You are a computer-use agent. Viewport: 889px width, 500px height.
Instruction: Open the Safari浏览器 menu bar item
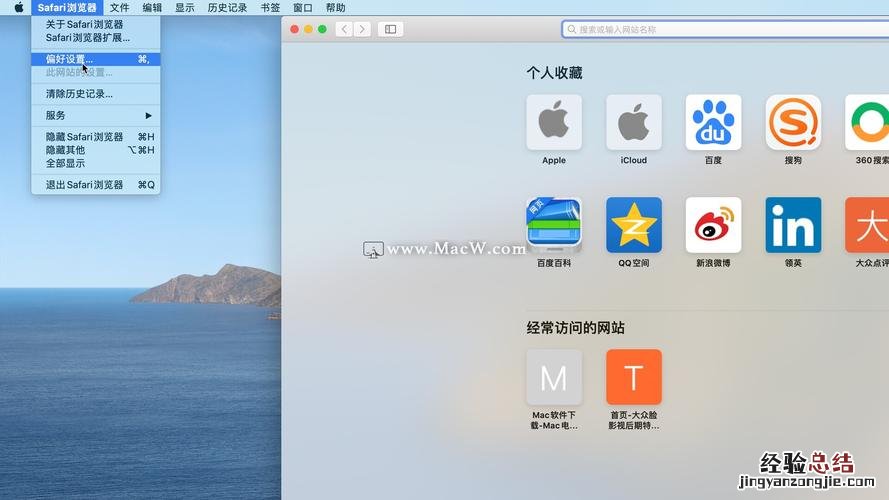tap(67, 7)
